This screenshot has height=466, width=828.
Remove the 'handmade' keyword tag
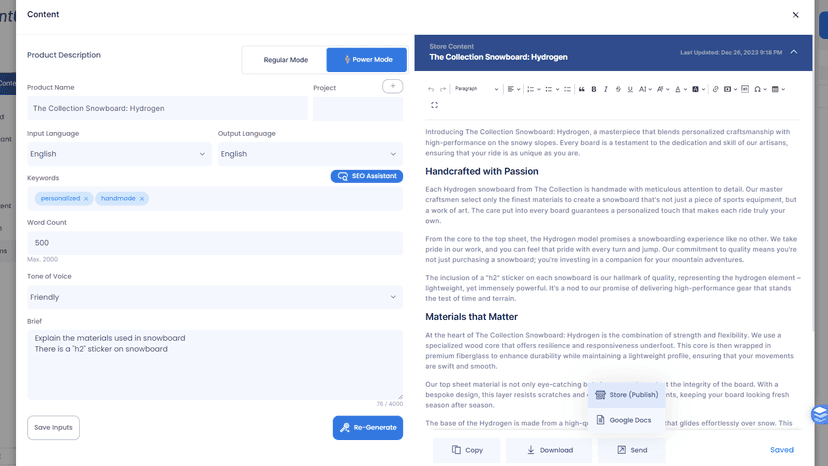coord(142,199)
